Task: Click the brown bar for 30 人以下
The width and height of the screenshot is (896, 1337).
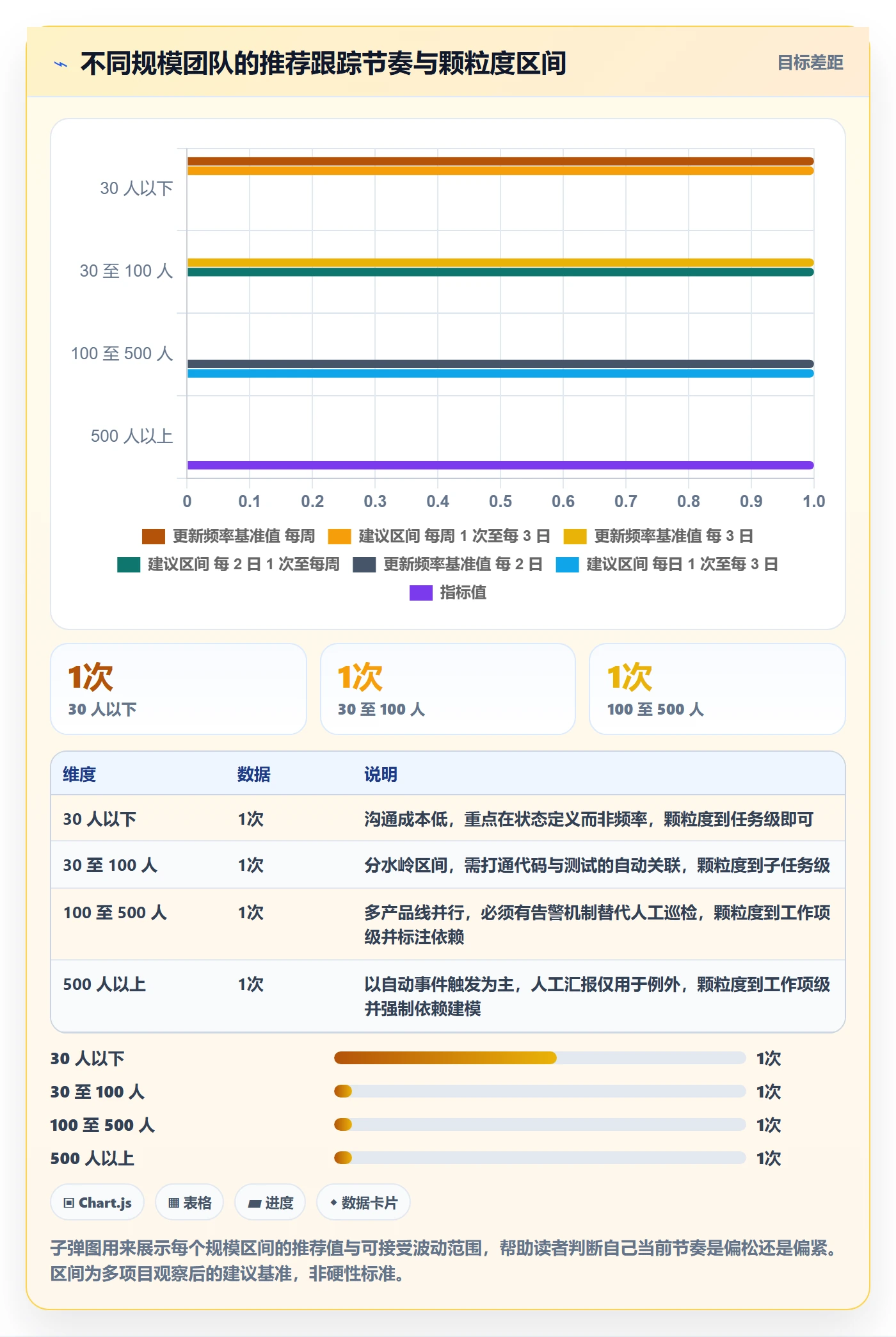Action: tap(500, 161)
